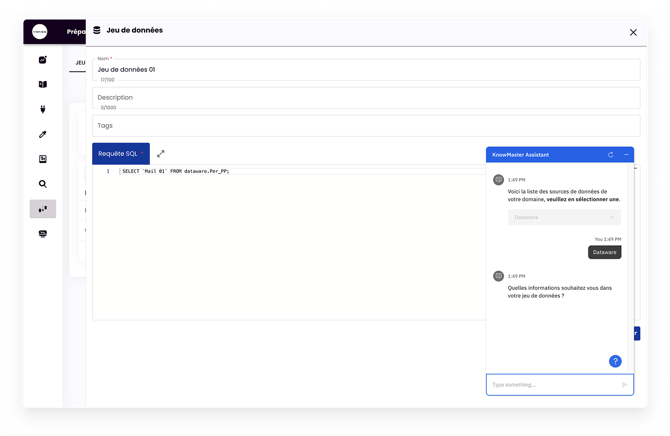The image size is (670, 436).
Task: Focus the Tags input field
Action: 366,126
